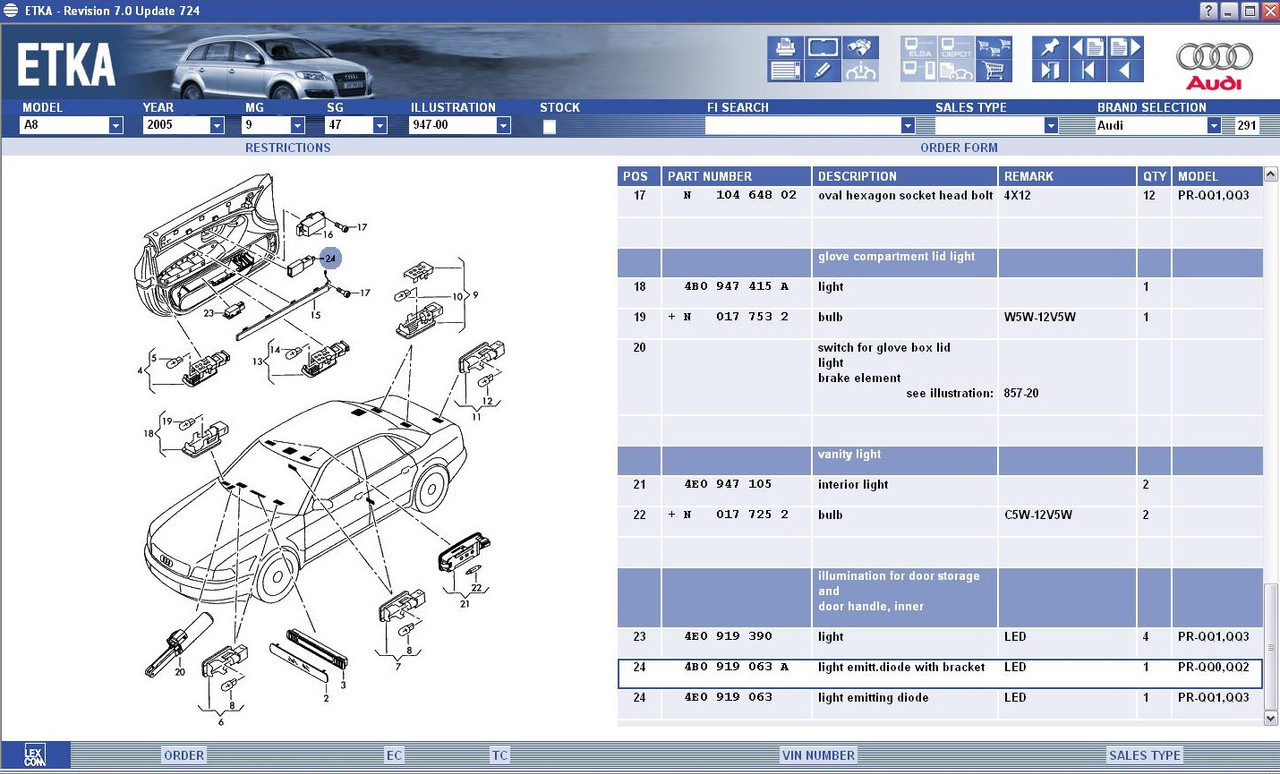
Task: Click the list view icon under the printer
Action: coord(786,71)
